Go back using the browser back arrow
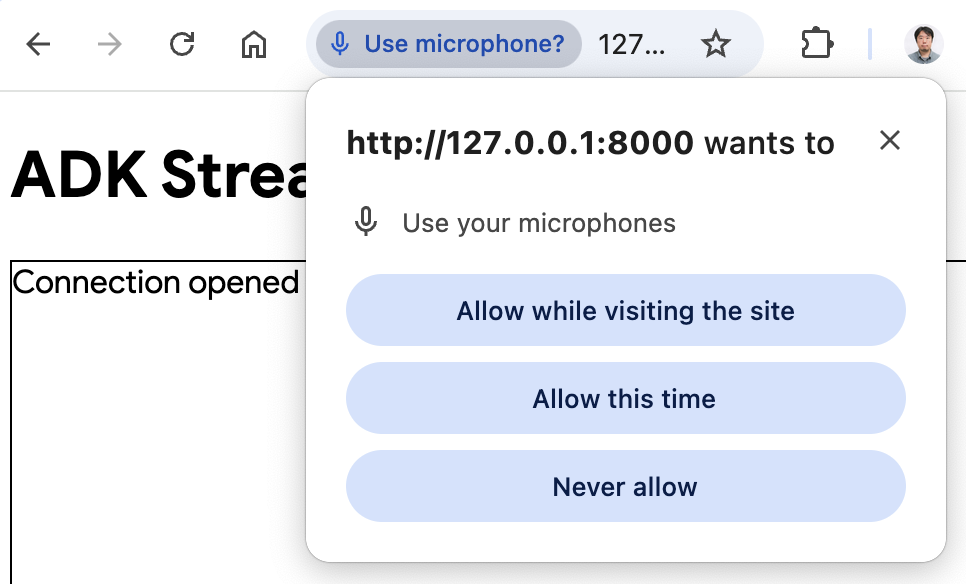This screenshot has width=966, height=584. [38, 44]
